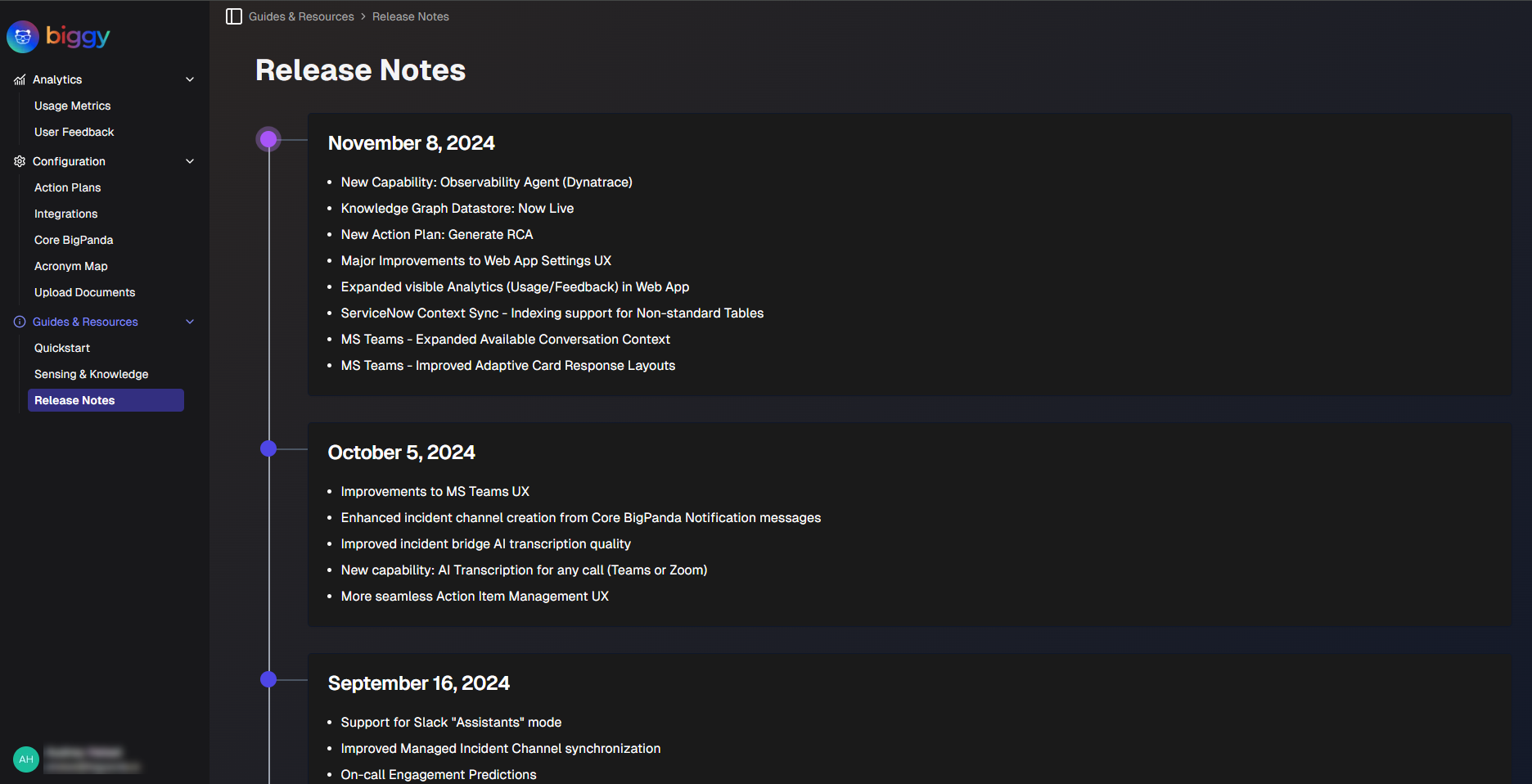Open the Quickstart guide
Viewport: 1532px width, 784px height.
tap(61, 348)
